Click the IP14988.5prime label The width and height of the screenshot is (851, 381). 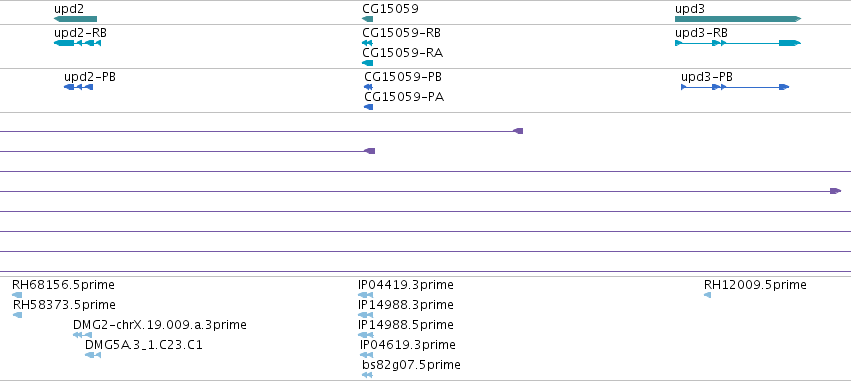click(x=405, y=325)
